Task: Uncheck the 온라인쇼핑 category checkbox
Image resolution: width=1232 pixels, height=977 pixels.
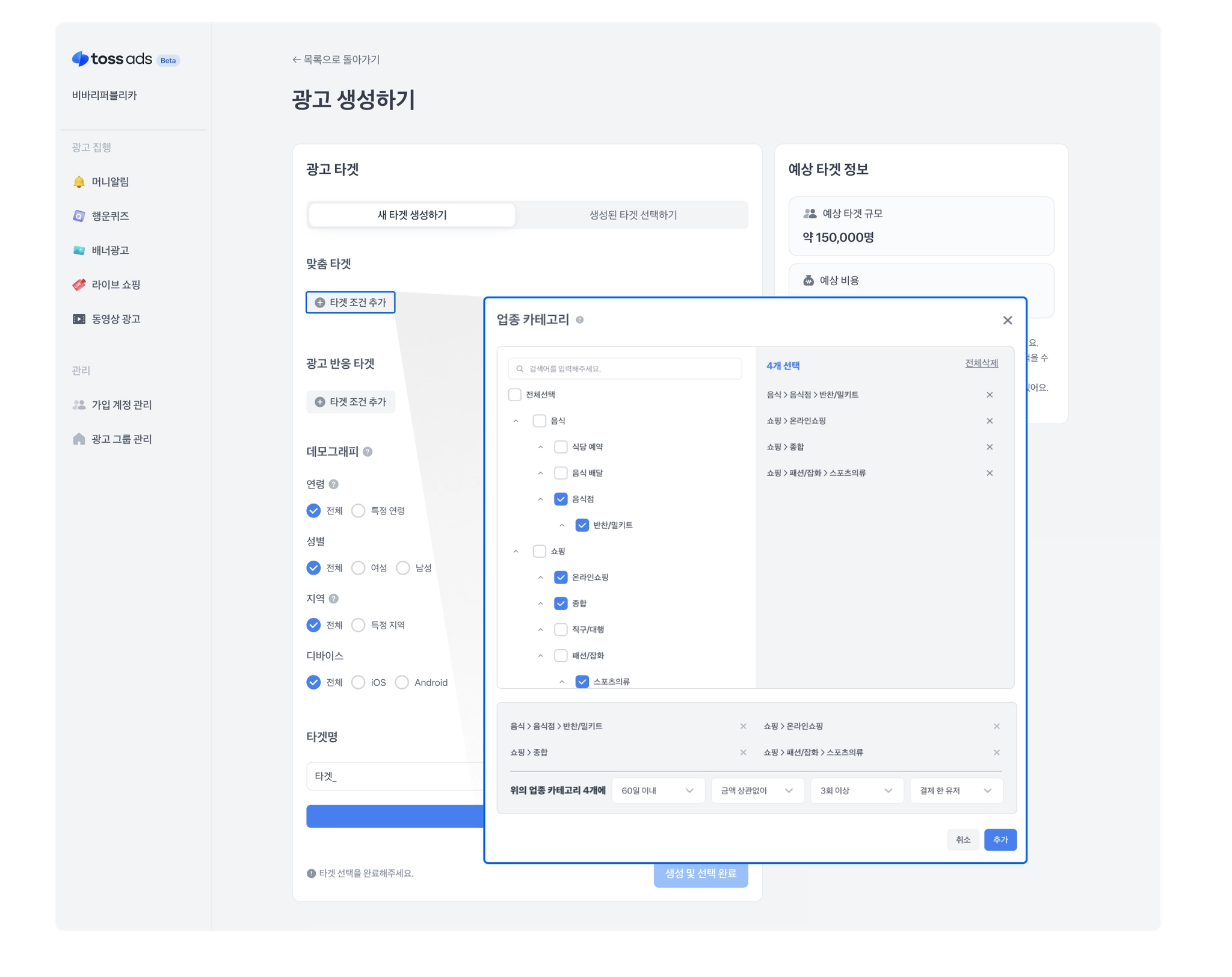Action: tap(560, 578)
